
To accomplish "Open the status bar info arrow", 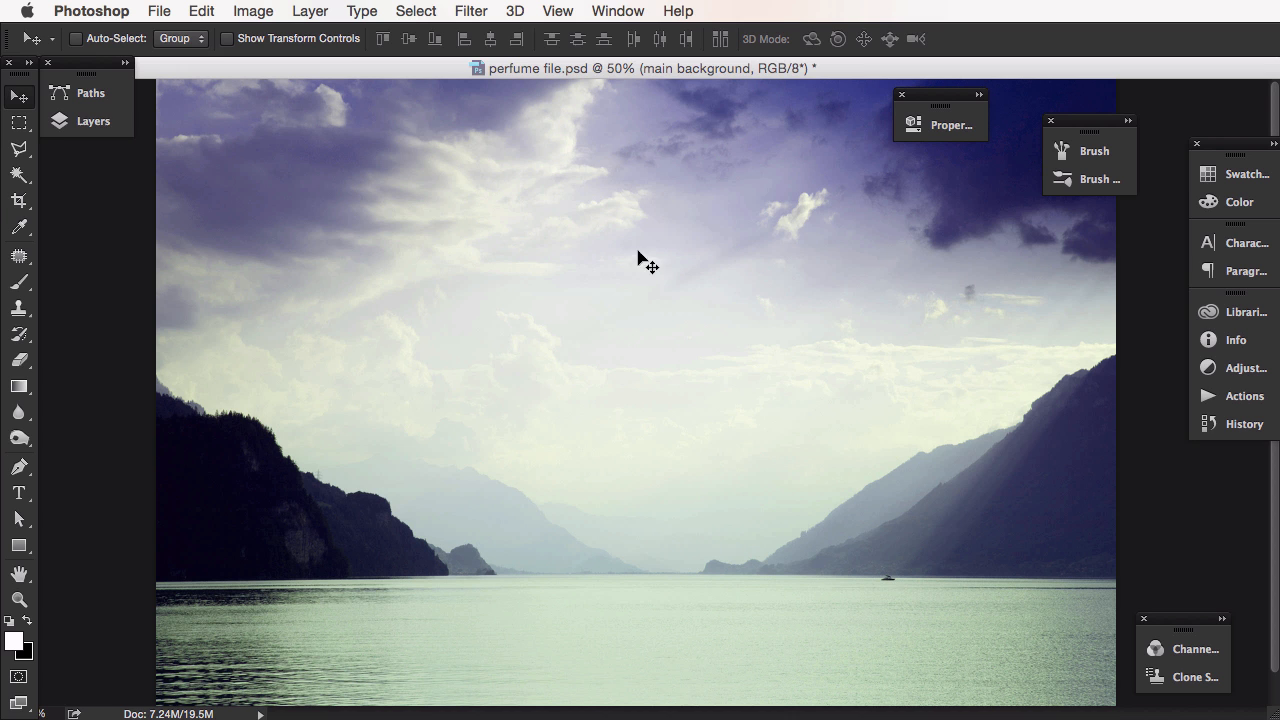I will point(261,714).
